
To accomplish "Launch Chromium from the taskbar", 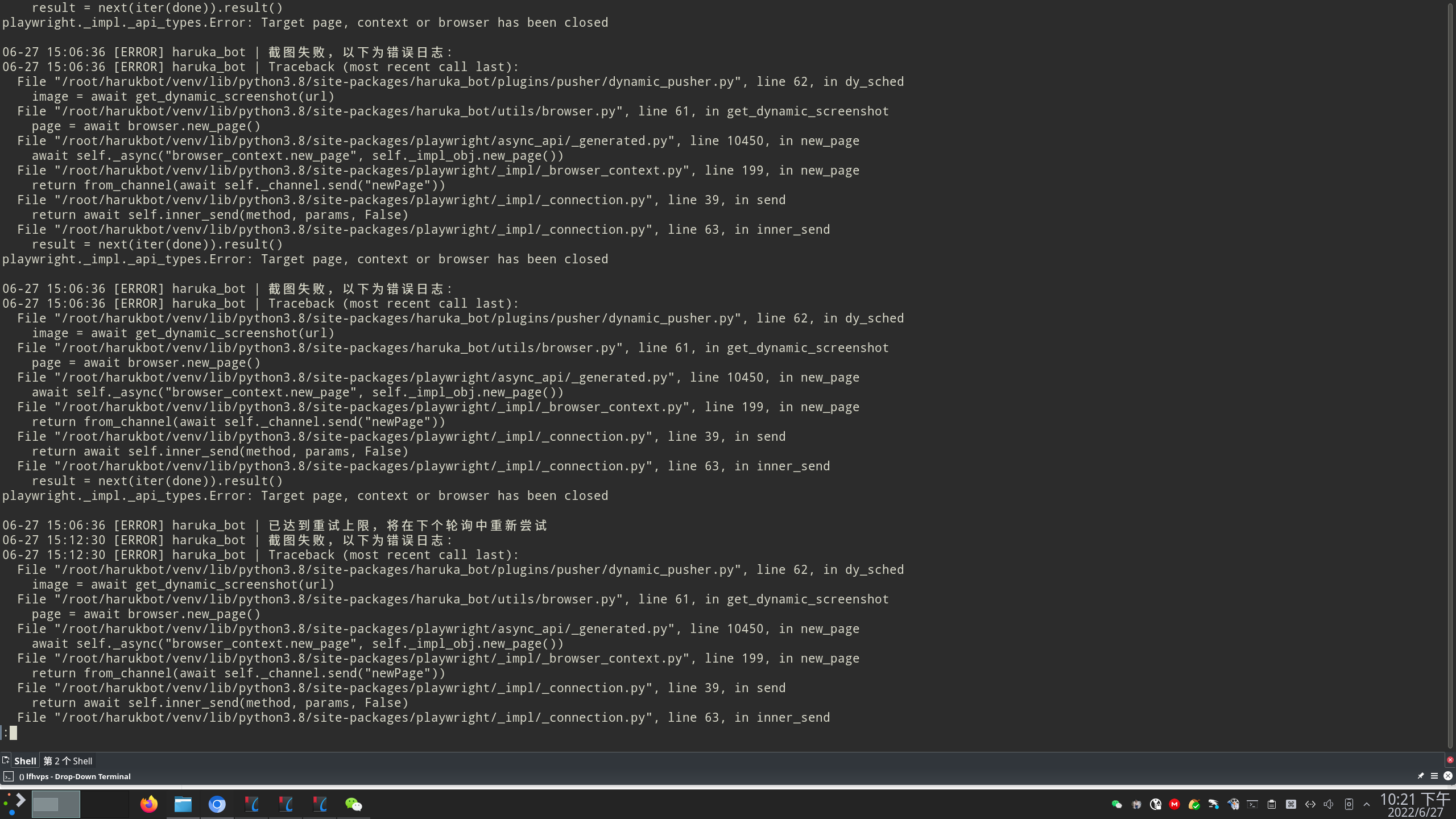I will tap(217, 804).
